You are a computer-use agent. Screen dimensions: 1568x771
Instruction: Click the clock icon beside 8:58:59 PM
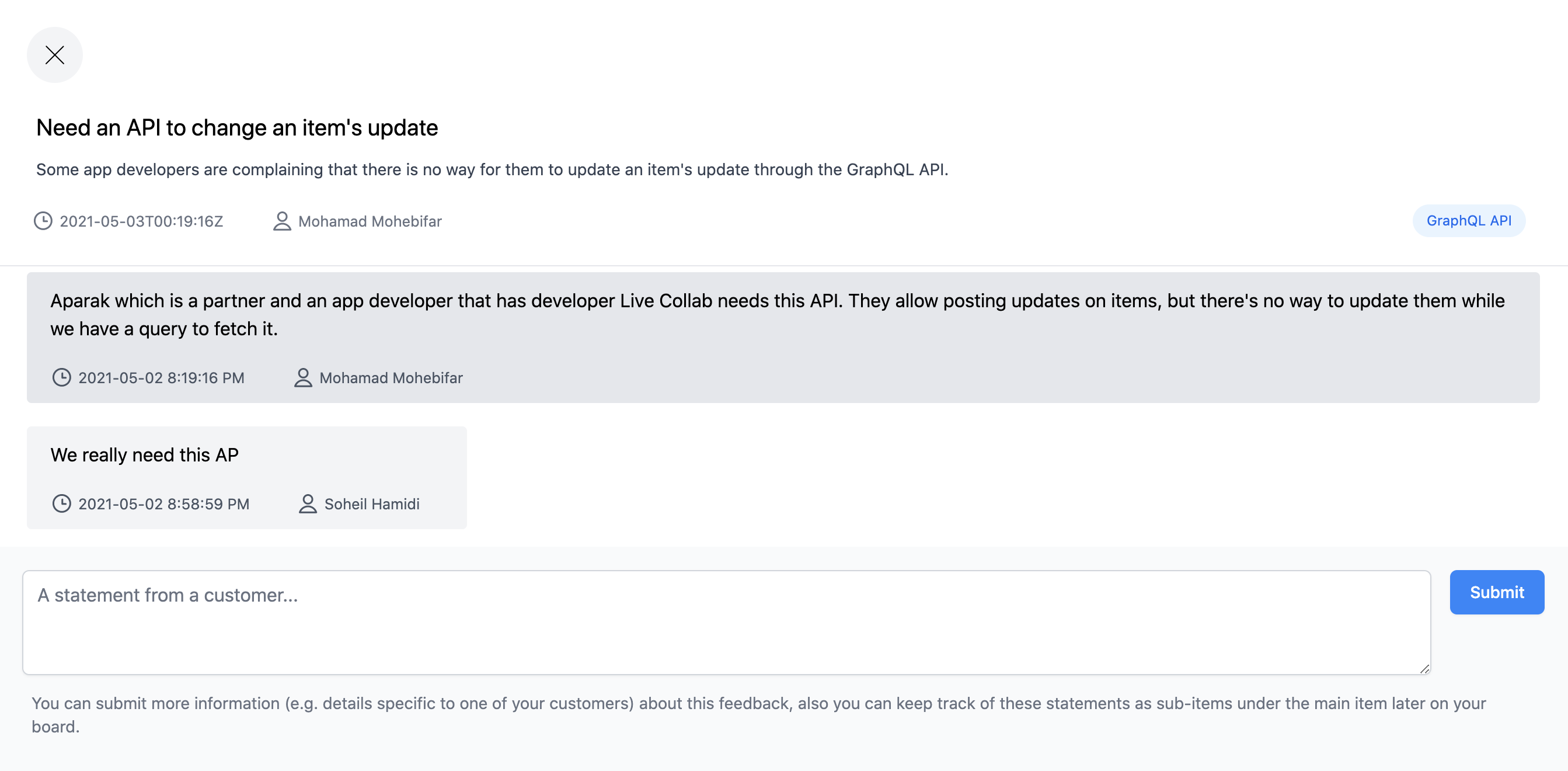point(61,503)
